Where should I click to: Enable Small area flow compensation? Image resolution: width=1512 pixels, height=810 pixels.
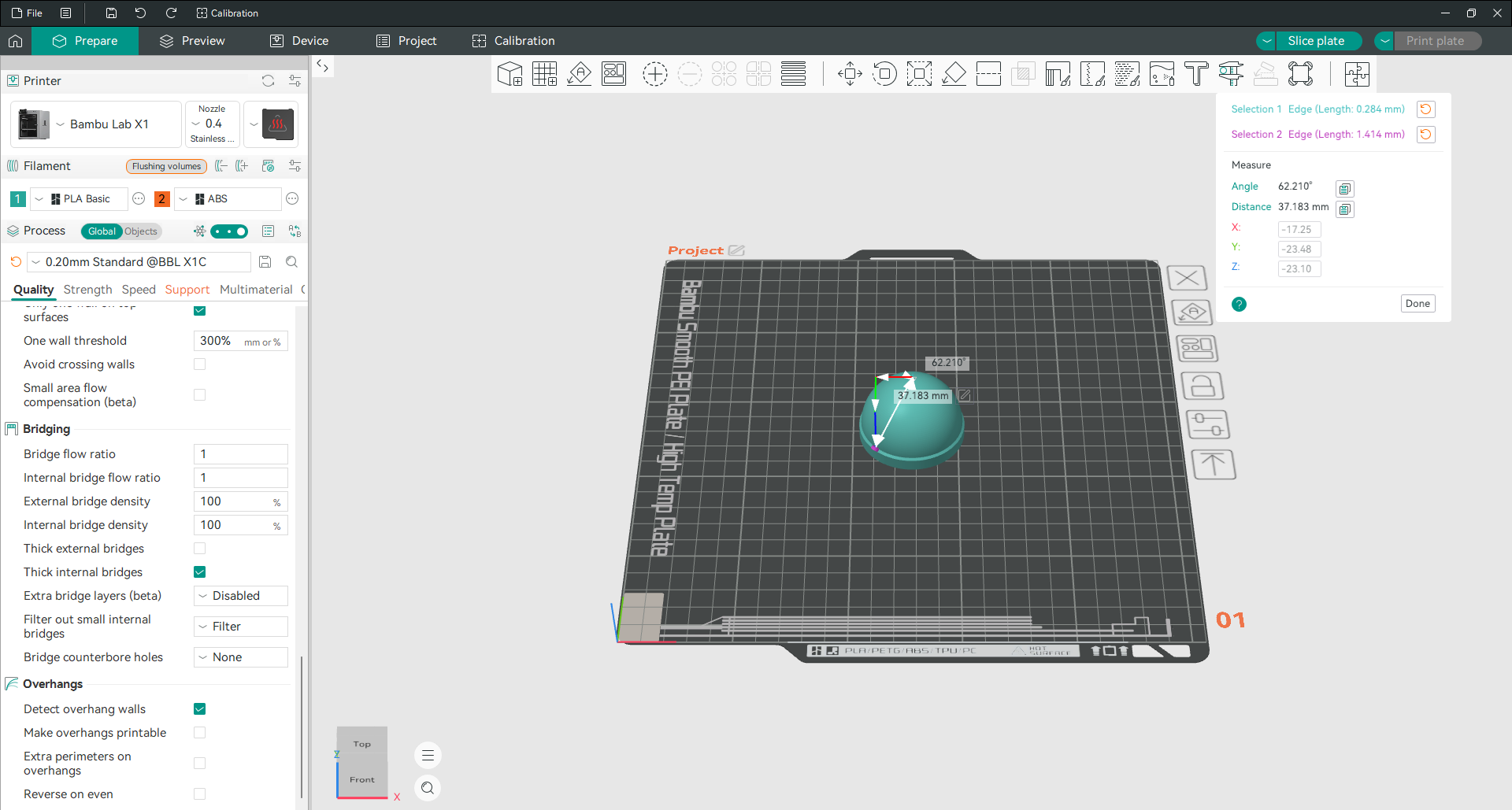[x=200, y=395]
